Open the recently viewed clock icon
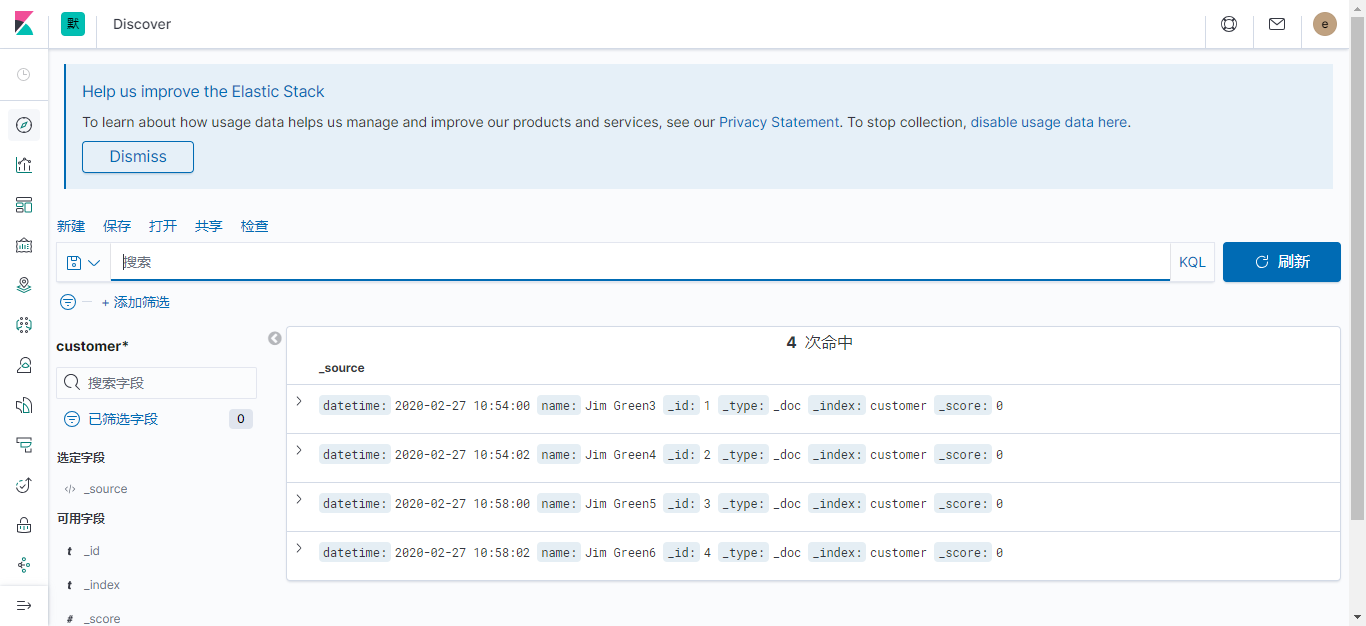The image size is (1366, 626). (24, 75)
